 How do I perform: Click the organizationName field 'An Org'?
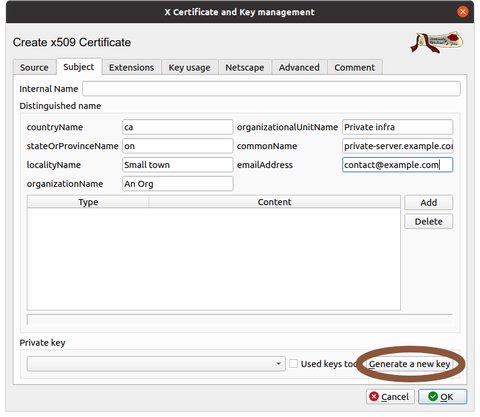[177, 184]
